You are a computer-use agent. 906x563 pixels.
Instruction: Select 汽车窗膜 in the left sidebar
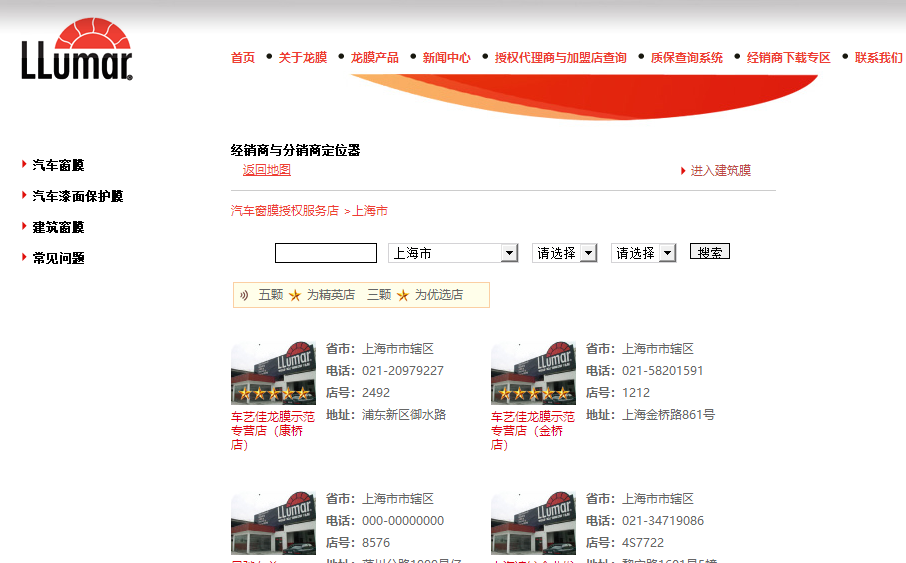58,165
